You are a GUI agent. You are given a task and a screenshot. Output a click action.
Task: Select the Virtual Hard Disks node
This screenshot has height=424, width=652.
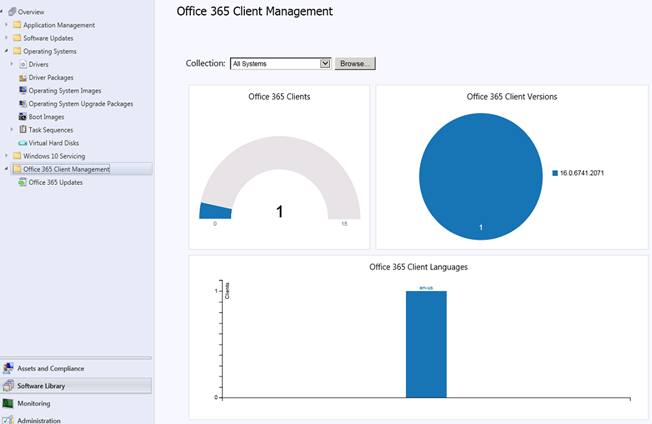[x=54, y=143]
